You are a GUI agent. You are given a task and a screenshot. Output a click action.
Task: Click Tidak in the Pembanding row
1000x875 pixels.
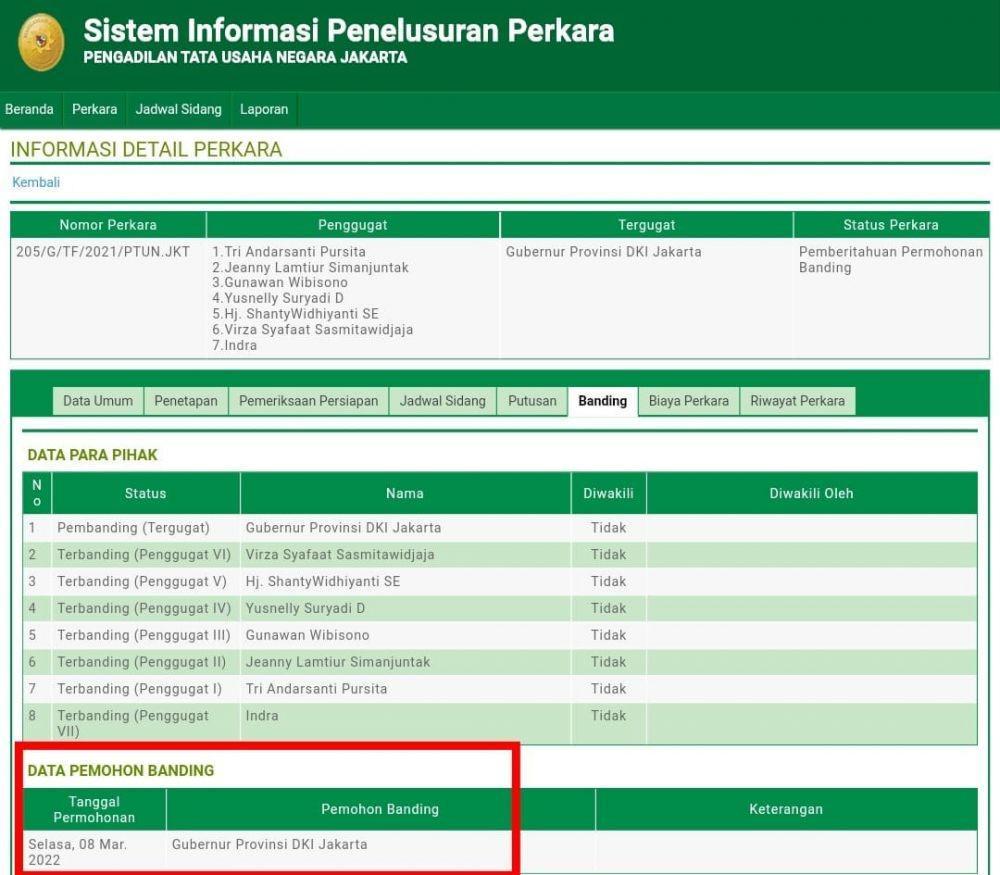tap(608, 528)
